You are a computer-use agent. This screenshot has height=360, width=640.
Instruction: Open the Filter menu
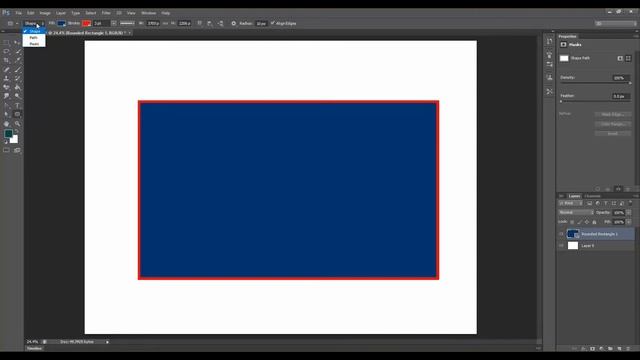(x=106, y=13)
